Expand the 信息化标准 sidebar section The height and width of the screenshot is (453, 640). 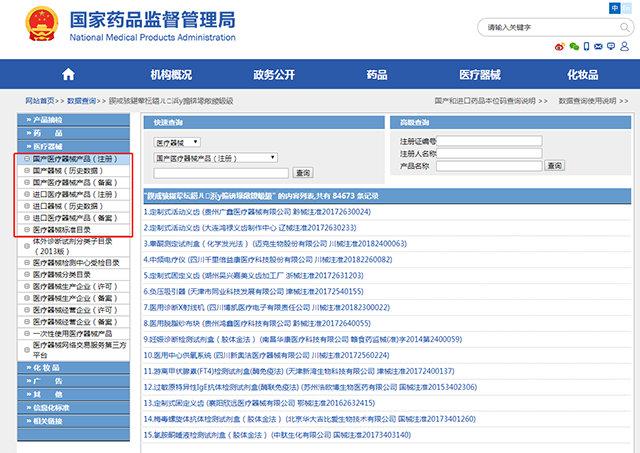pos(73,408)
